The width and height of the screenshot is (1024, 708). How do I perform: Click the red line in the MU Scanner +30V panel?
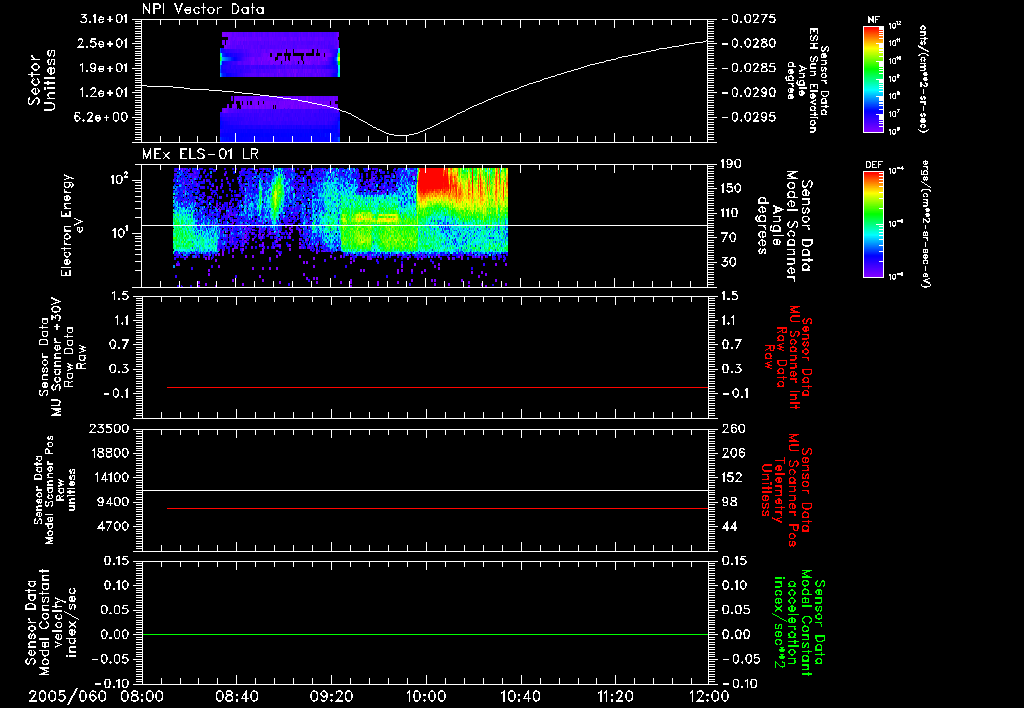438,388
